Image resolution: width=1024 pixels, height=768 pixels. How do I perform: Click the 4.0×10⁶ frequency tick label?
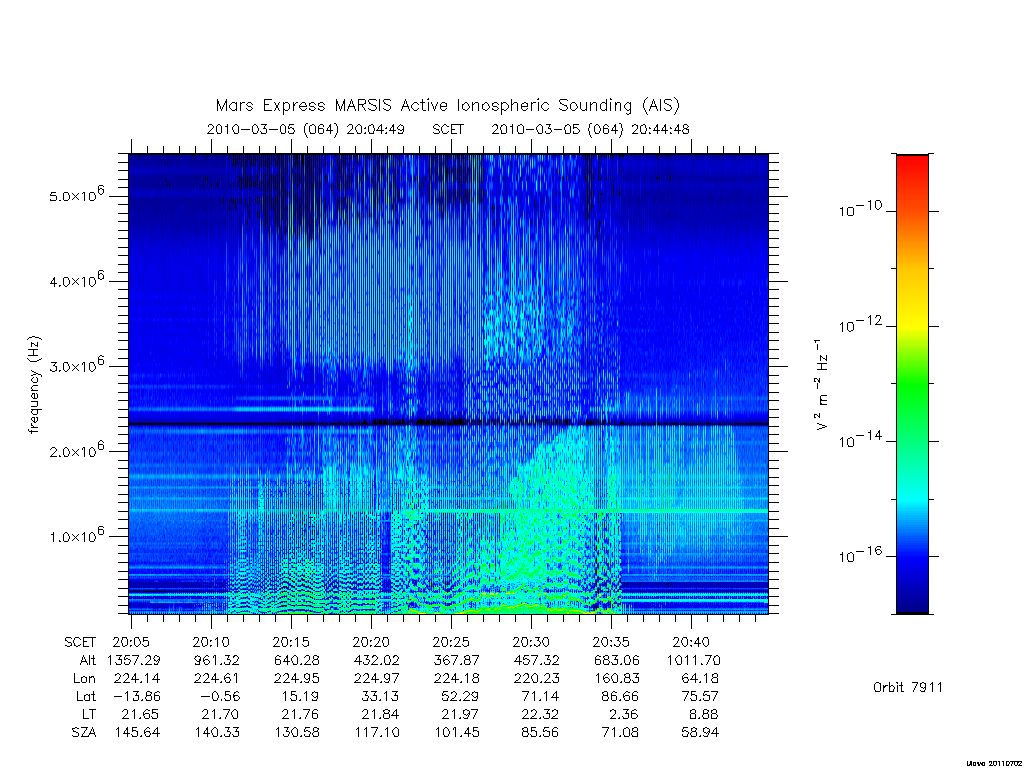click(x=76, y=280)
